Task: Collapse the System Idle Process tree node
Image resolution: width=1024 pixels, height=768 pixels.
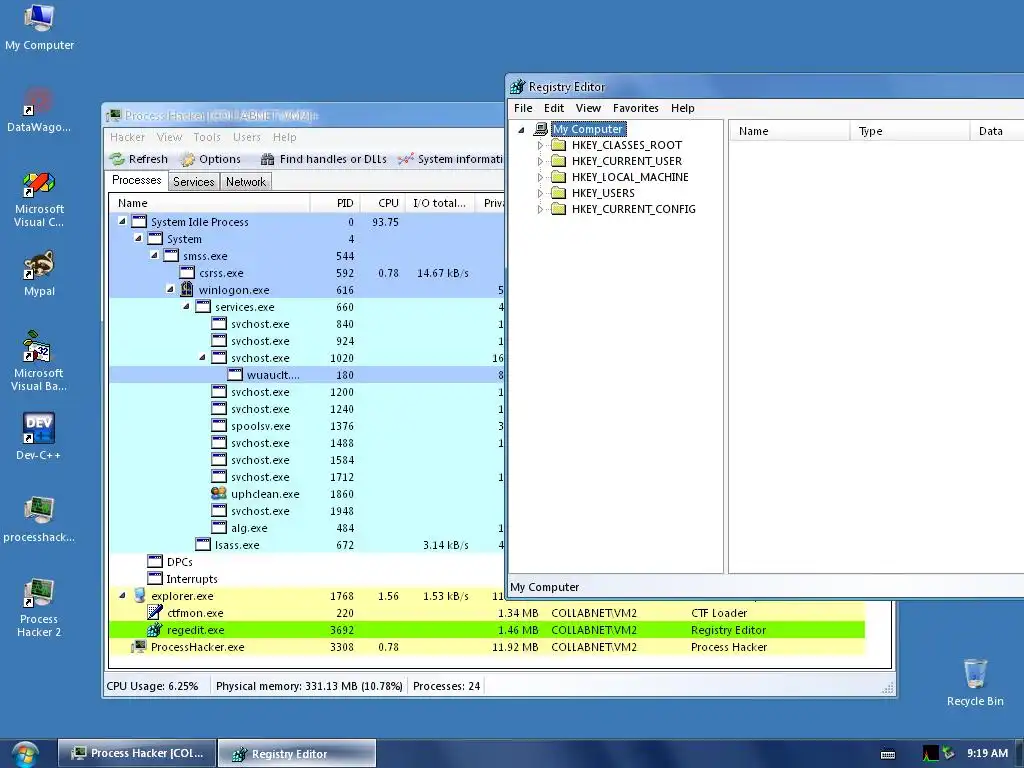Action: point(122,221)
